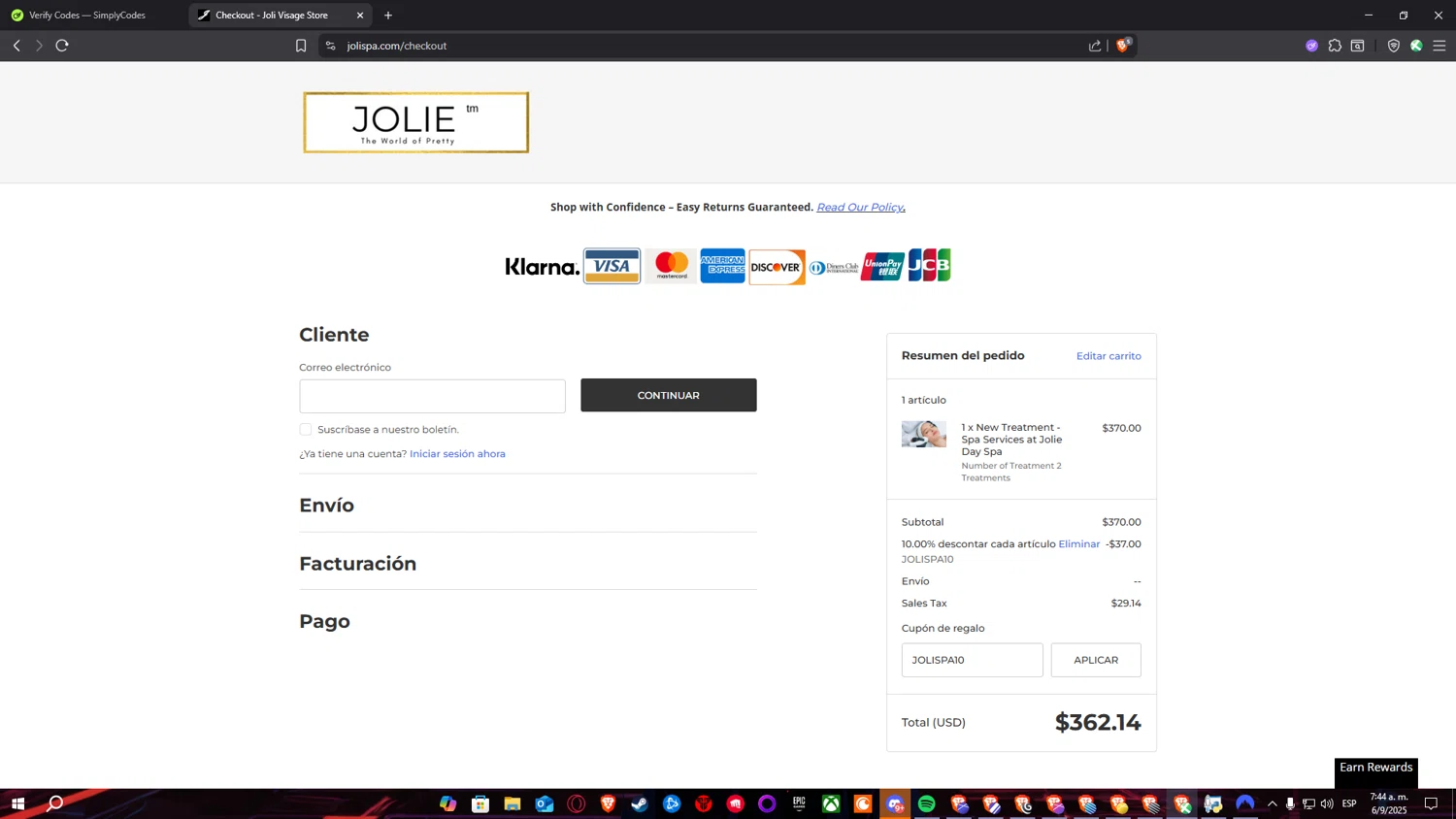1456x819 pixels.
Task: Open the Read Our Policy link
Action: click(860, 208)
